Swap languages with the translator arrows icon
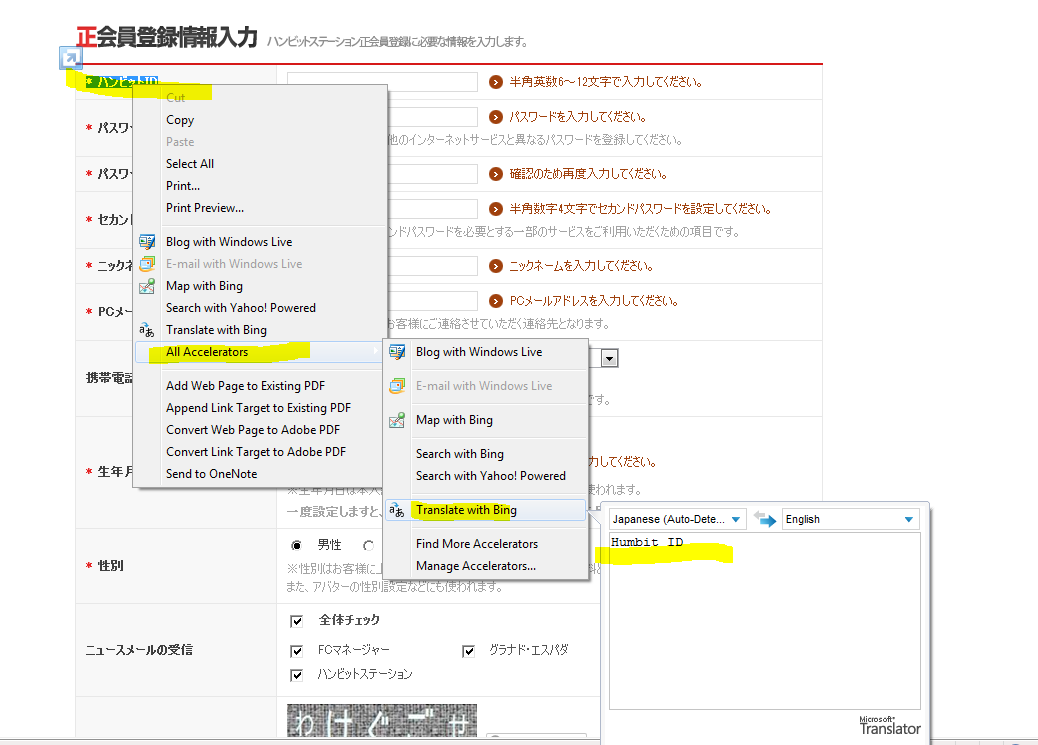The width and height of the screenshot is (1038, 745). coord(765,519)
